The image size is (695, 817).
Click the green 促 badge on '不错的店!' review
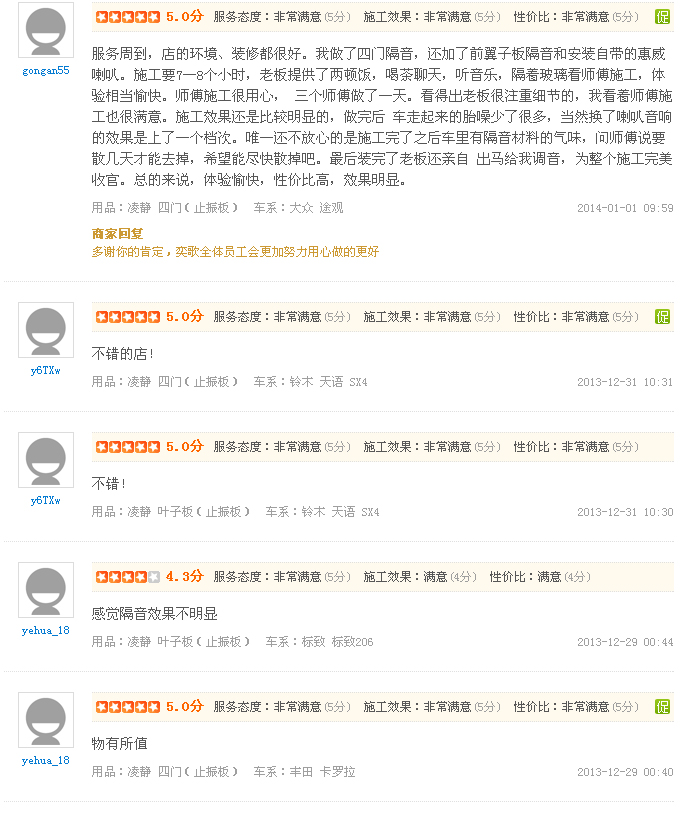662,317
